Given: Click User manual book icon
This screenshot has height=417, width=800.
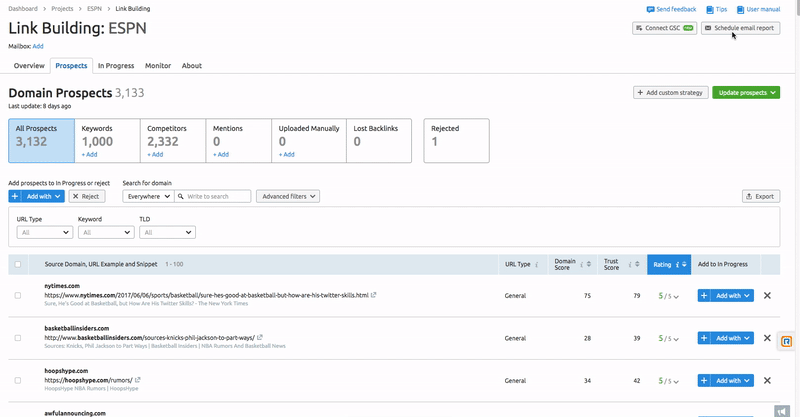Looking at the screenshot, I should click(740, 9).
